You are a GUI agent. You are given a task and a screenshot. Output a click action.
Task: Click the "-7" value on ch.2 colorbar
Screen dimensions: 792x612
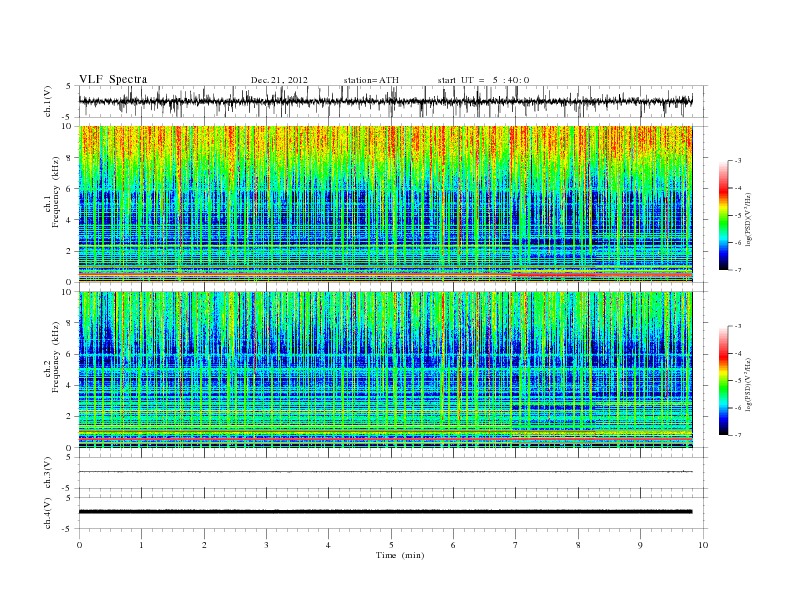738,435
